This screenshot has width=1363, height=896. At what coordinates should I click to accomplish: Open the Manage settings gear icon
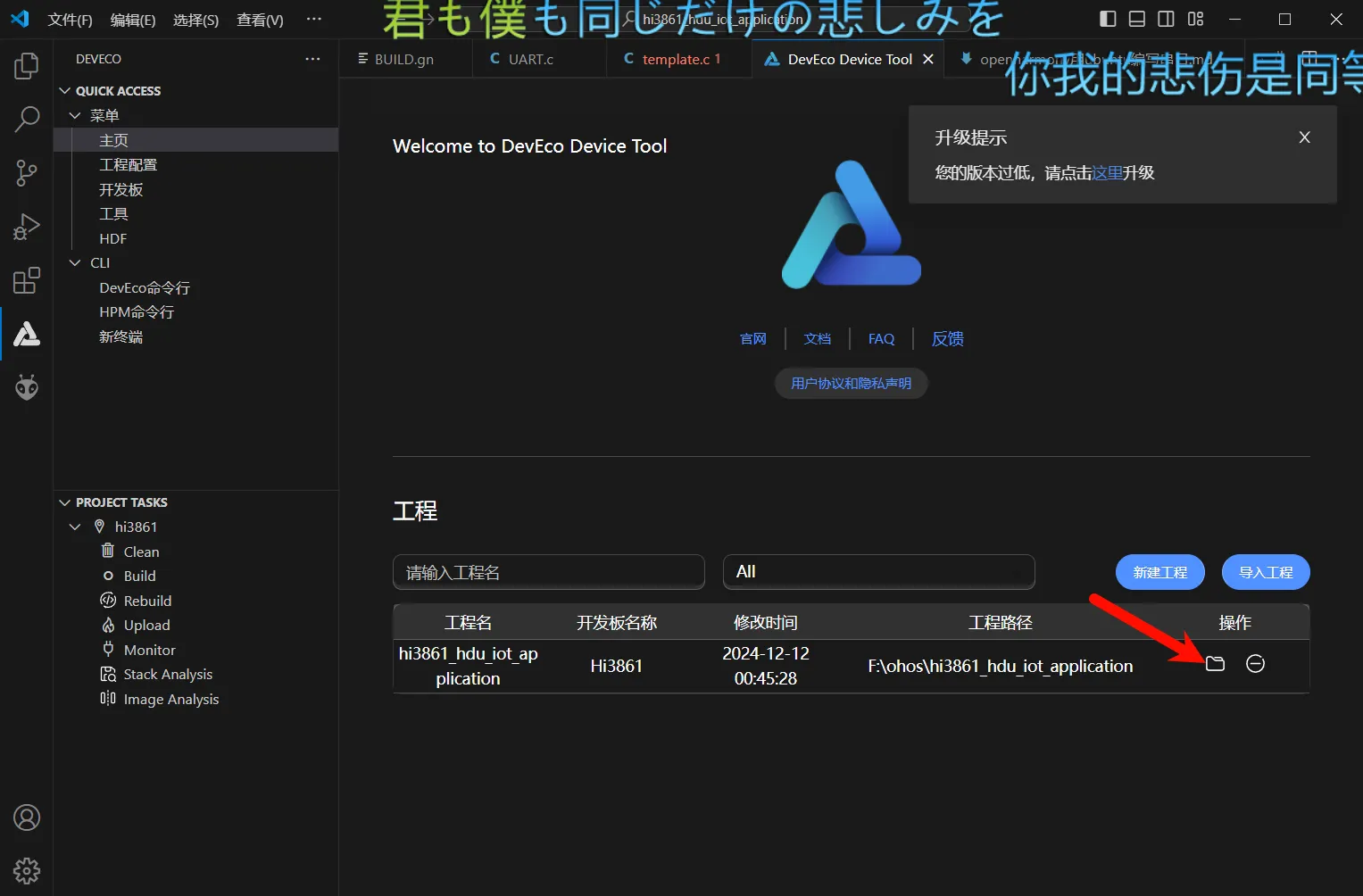pos(27,870)
